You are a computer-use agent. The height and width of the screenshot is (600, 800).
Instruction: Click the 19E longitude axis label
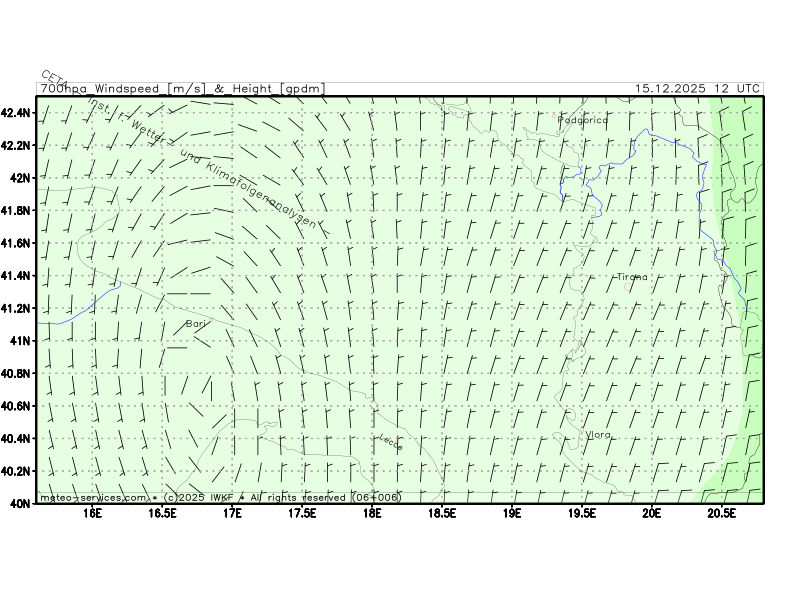point(512,514)
